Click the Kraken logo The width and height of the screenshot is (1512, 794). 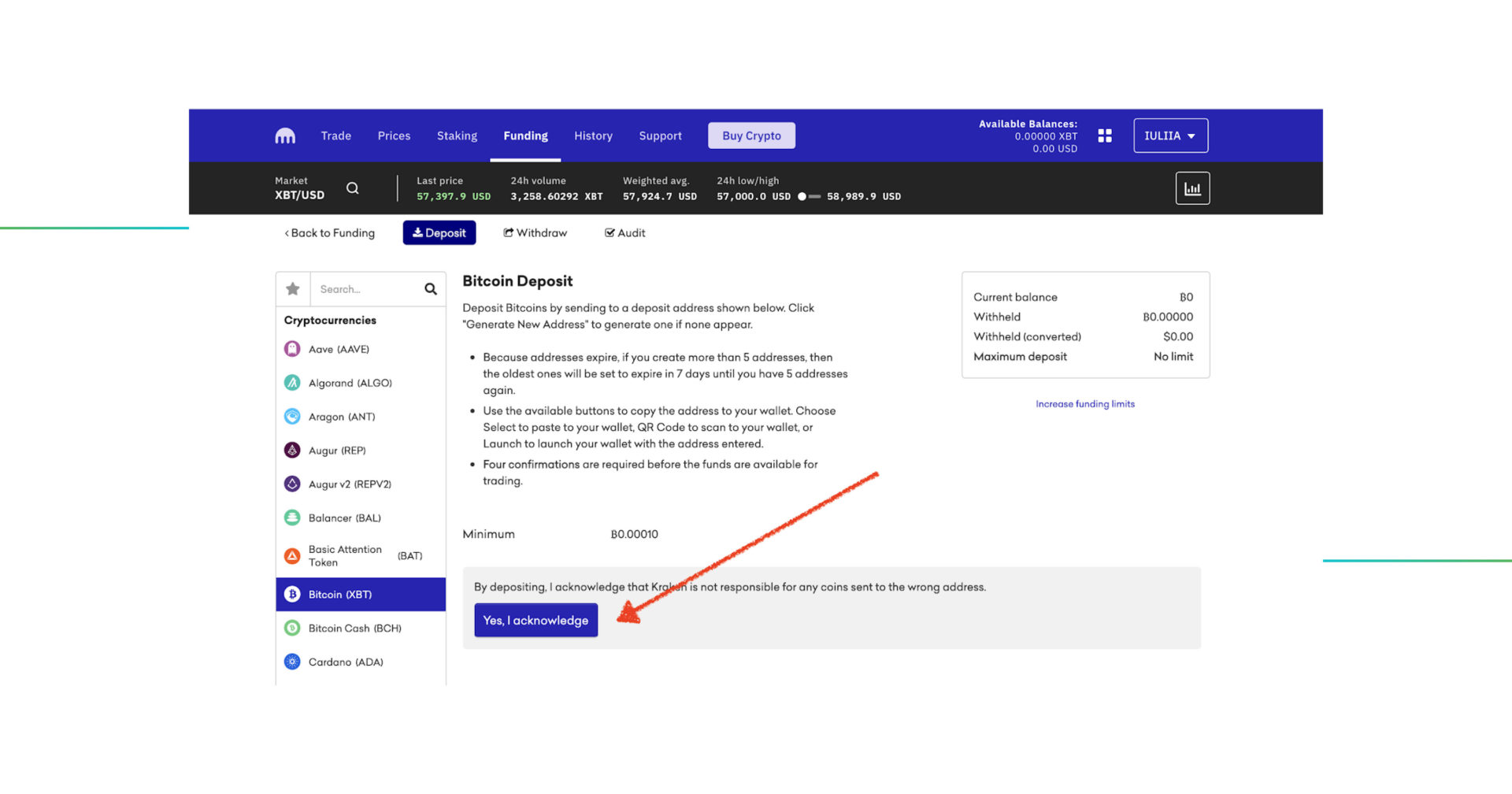click(x=285, y=135)
